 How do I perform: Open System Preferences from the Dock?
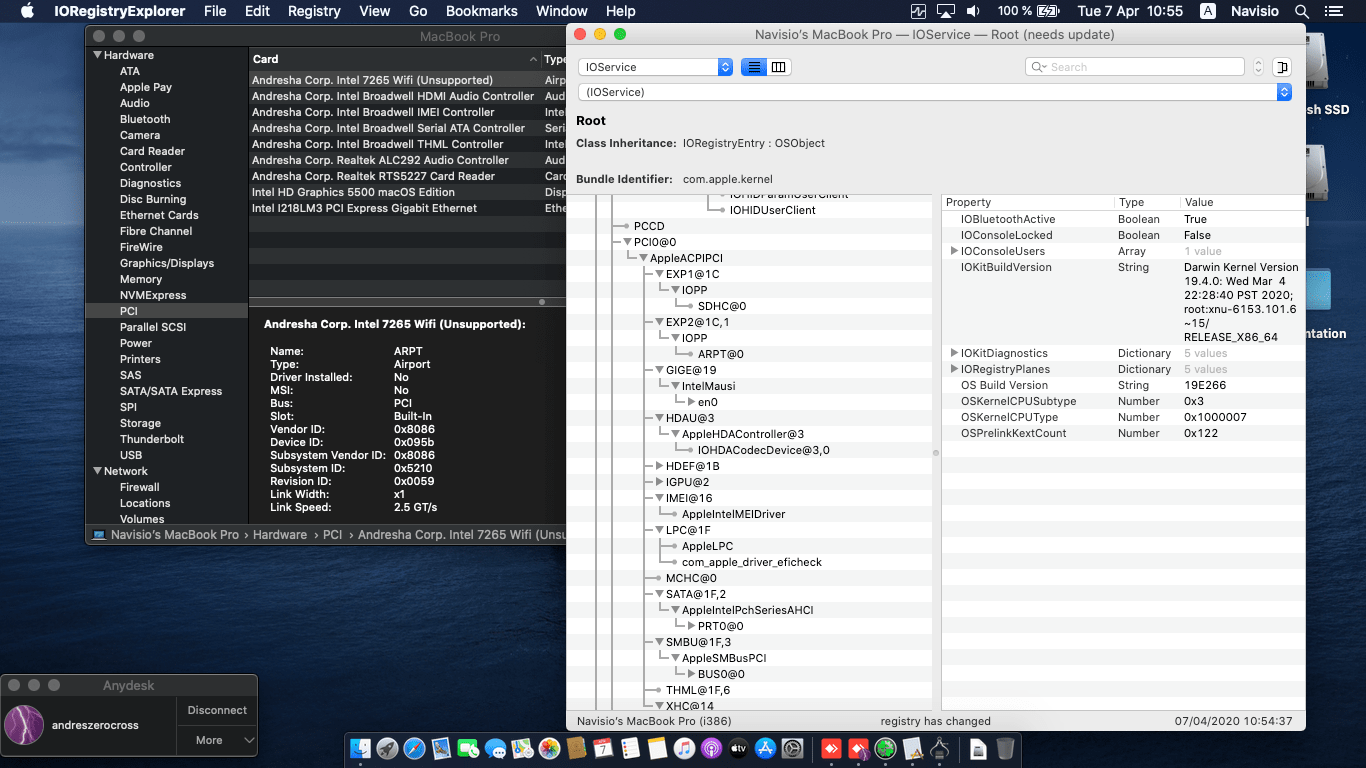tap(793, 748)
